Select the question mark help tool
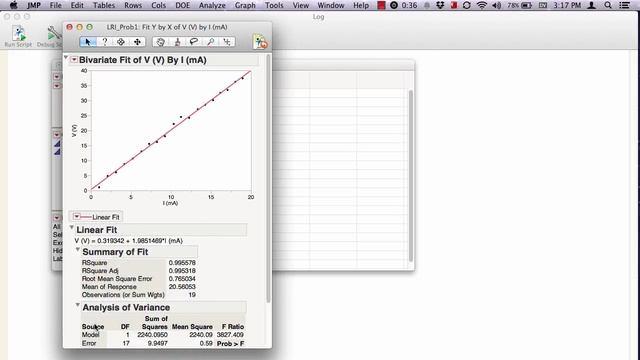Screen dimensions: 640x360 click(x=104, y=42)
